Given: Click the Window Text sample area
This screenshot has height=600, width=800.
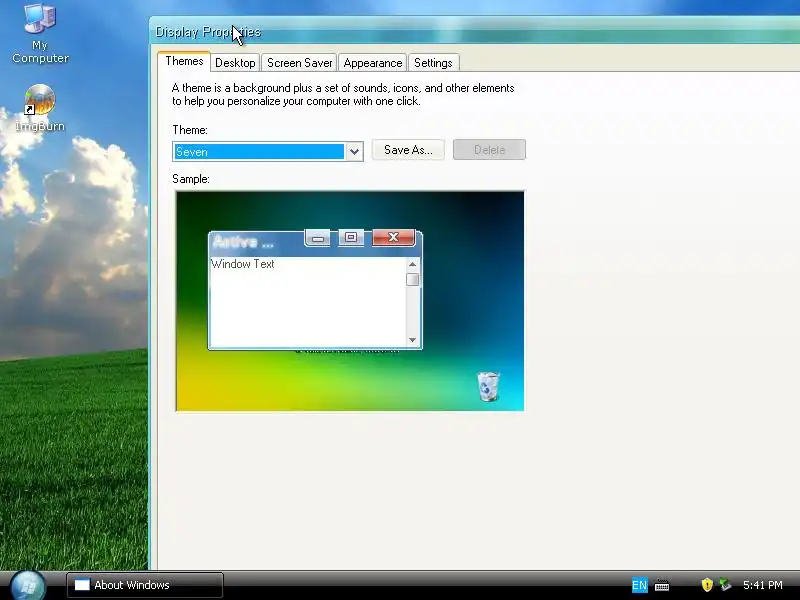Looking at the screenshot, I should tap(308, 302).
